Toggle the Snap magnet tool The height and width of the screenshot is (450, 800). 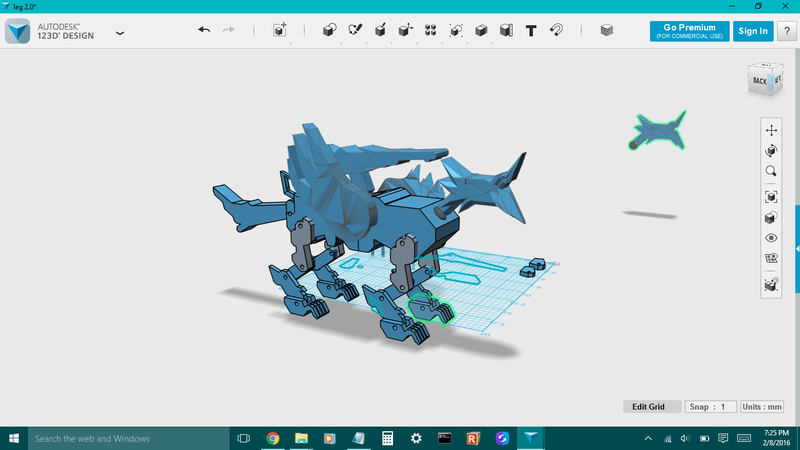(x=557, y=30)
